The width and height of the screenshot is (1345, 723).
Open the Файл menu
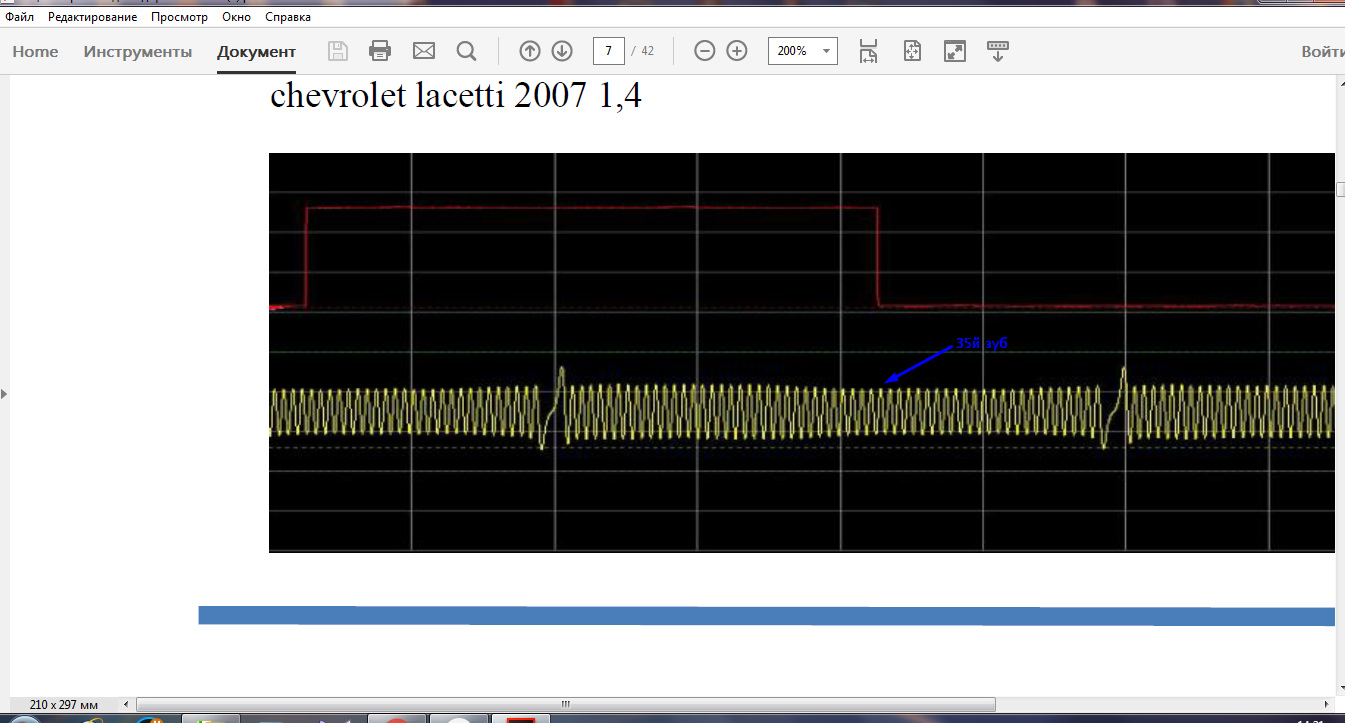tap(20, 17)
